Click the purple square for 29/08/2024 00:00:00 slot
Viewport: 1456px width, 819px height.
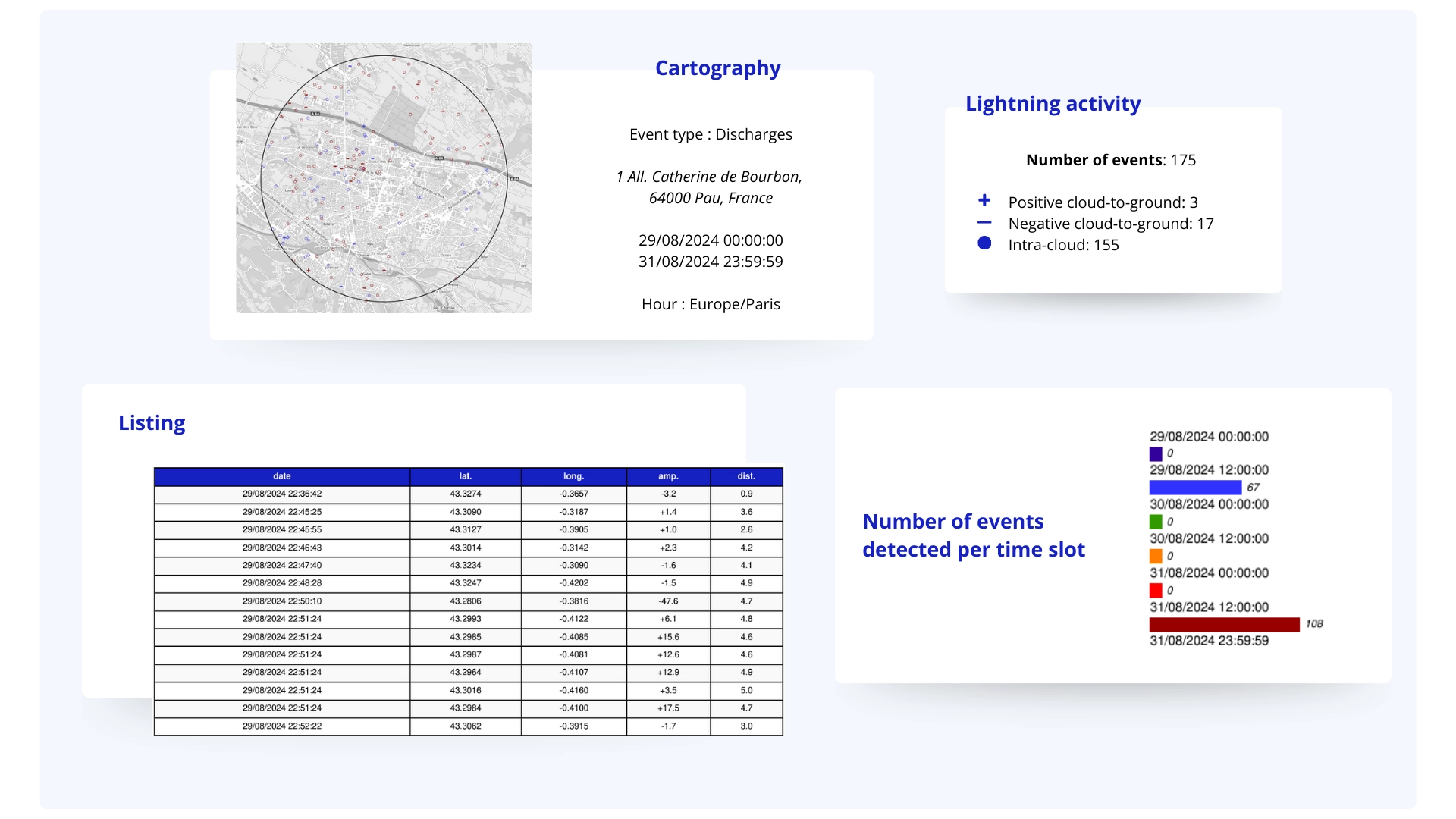coord(1155,453)
